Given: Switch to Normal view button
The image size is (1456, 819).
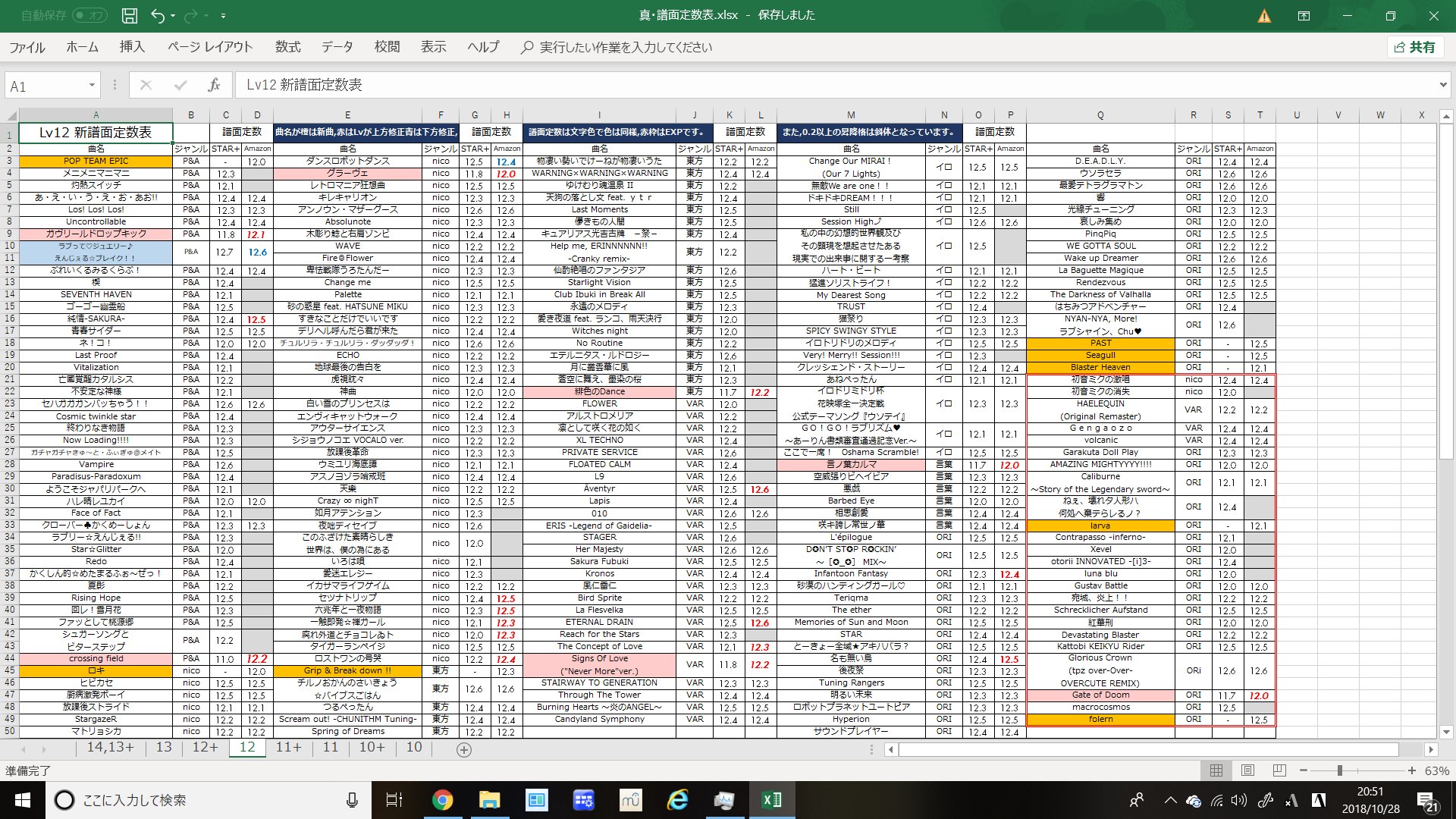Looking at the screenshot, I should (x=1216, y=770).
